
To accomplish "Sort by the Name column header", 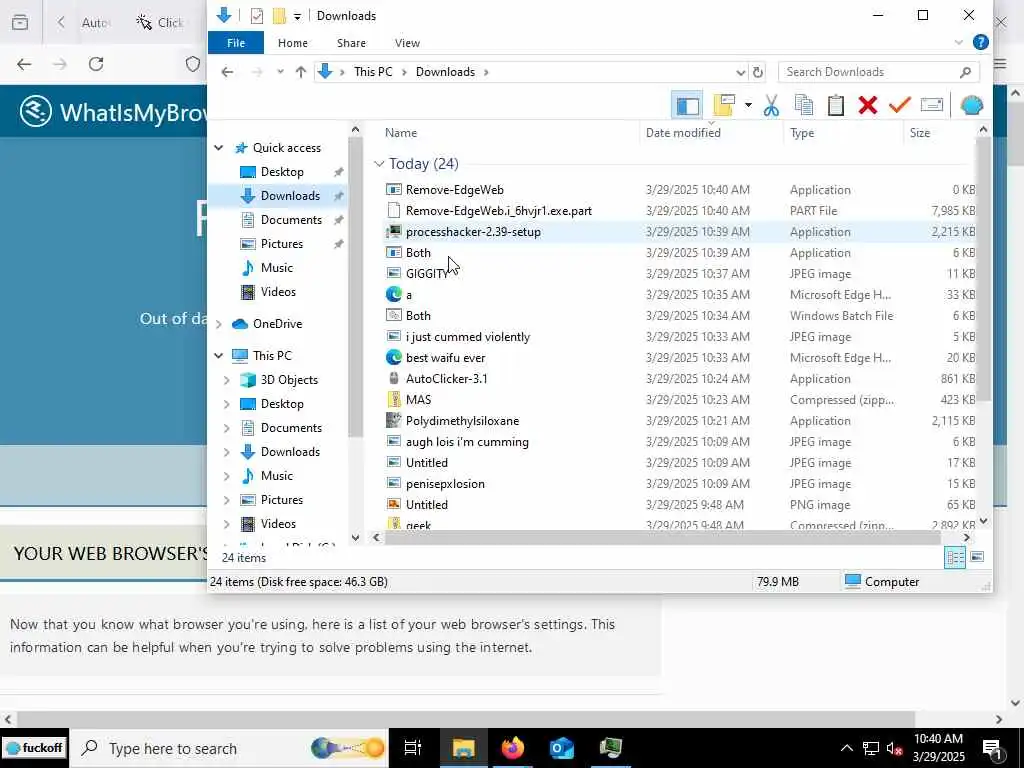I will click(401, 133).
